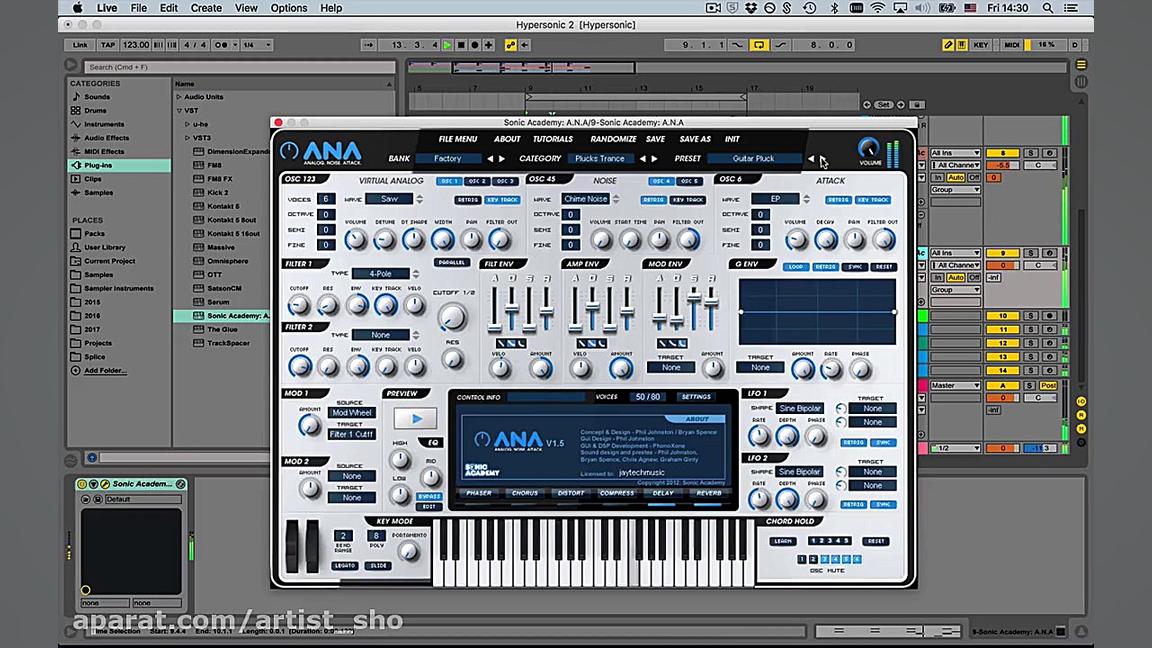Click Amp Env decay slider

[592, 307]
